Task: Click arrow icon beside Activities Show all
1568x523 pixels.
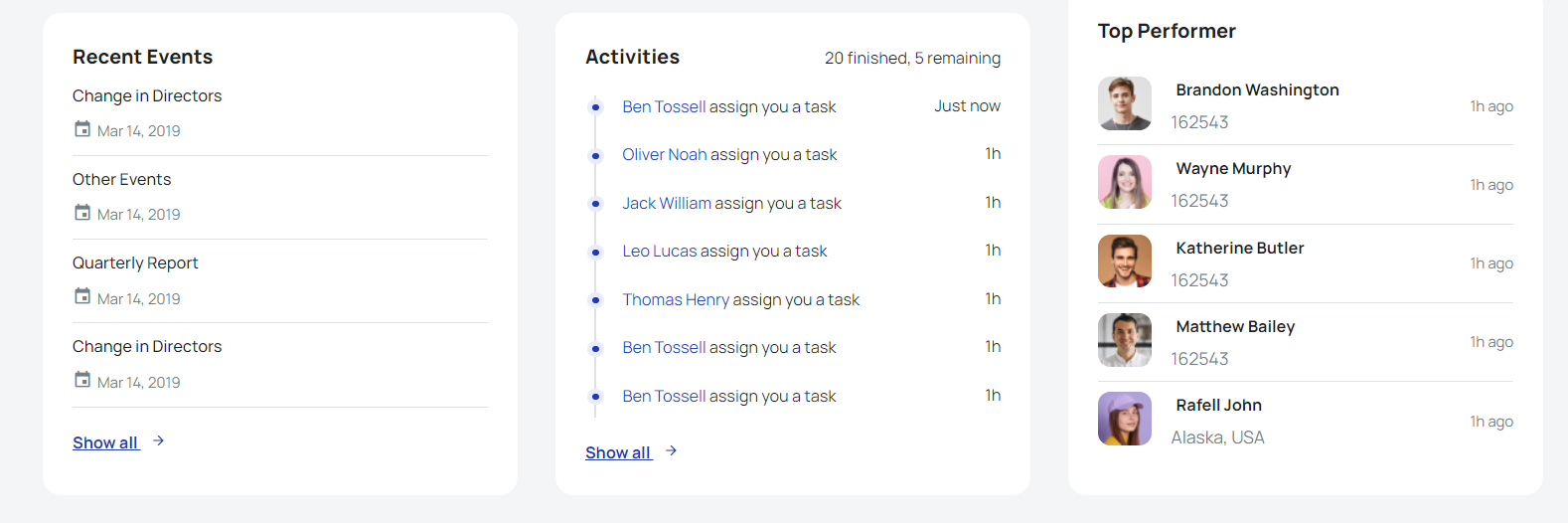Action: pos(672,450)
